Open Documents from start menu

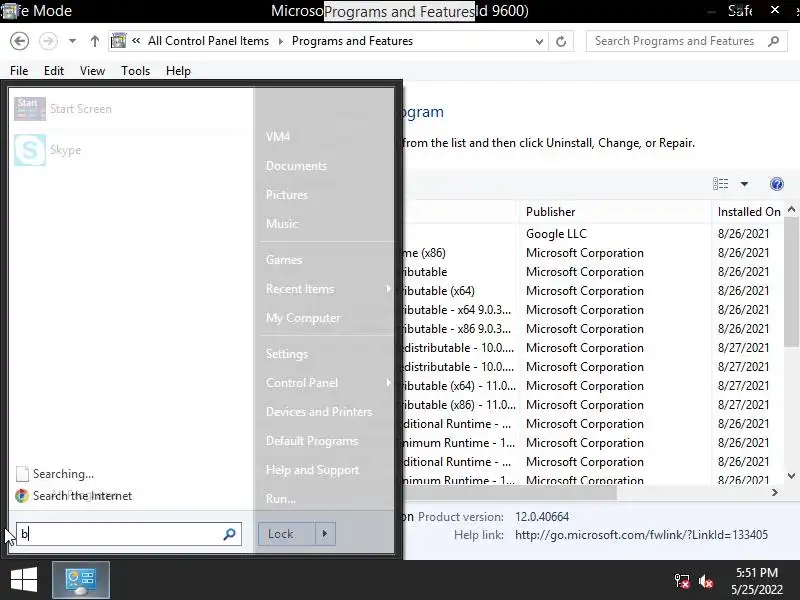point(296,166)
